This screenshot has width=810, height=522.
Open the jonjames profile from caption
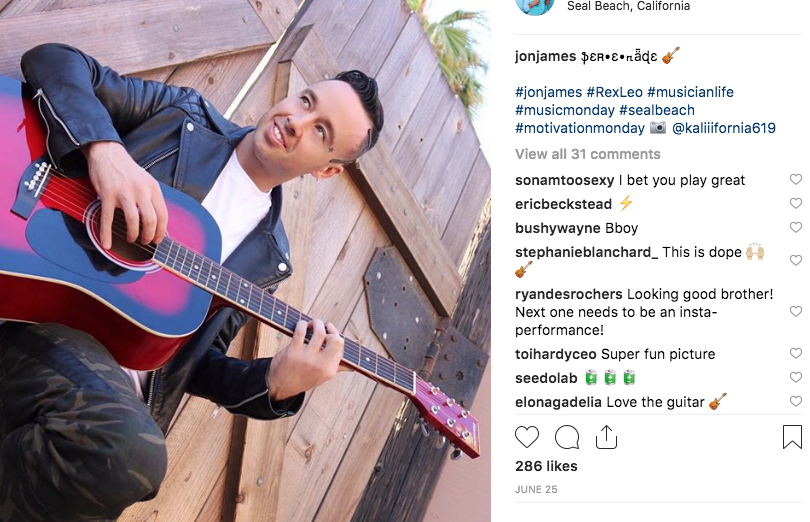click(545, 56)
